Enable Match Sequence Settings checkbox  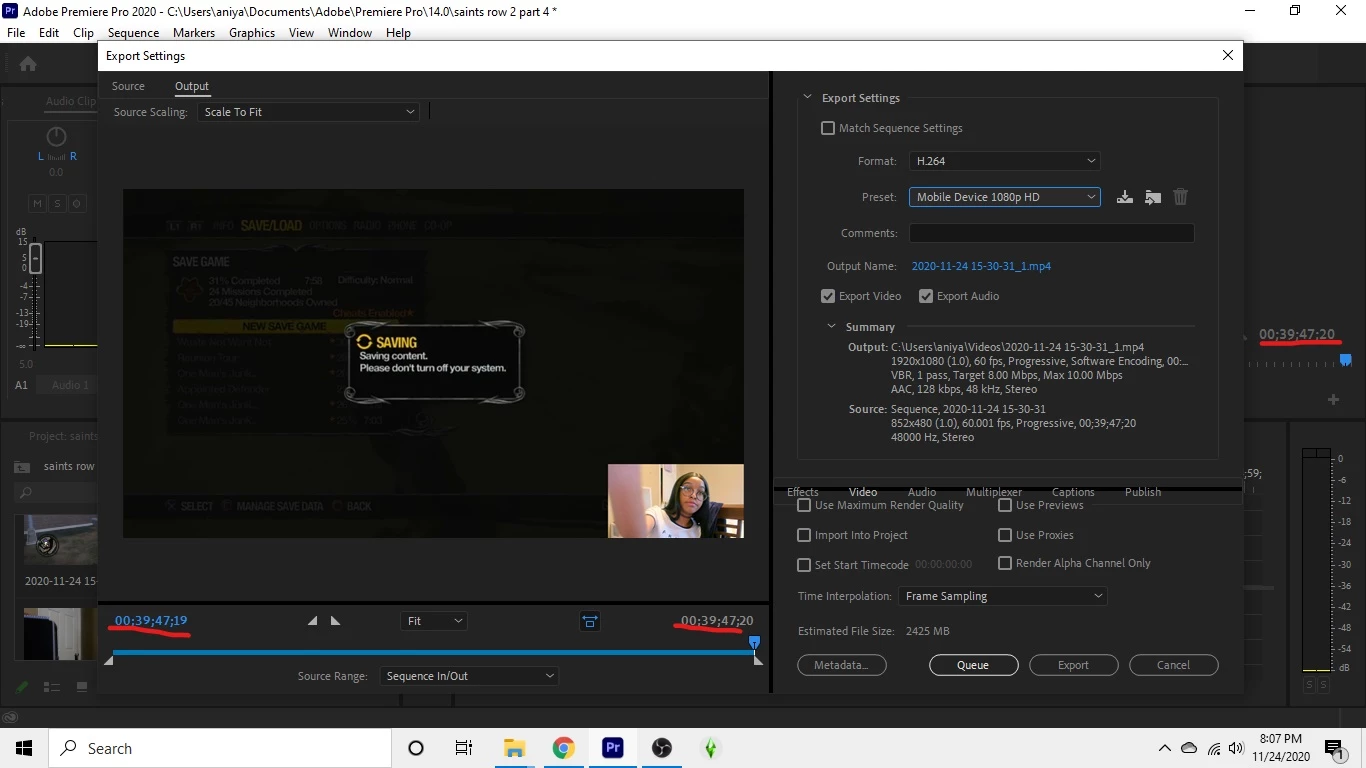[x=827, y=128]
